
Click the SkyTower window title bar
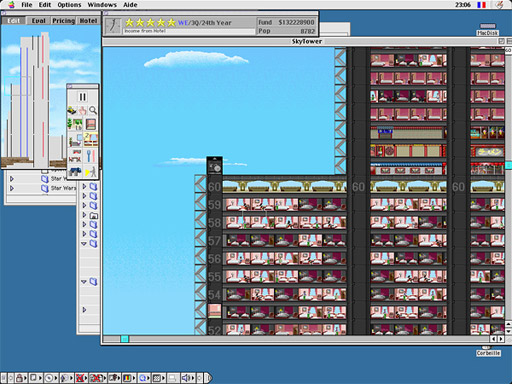306,41
